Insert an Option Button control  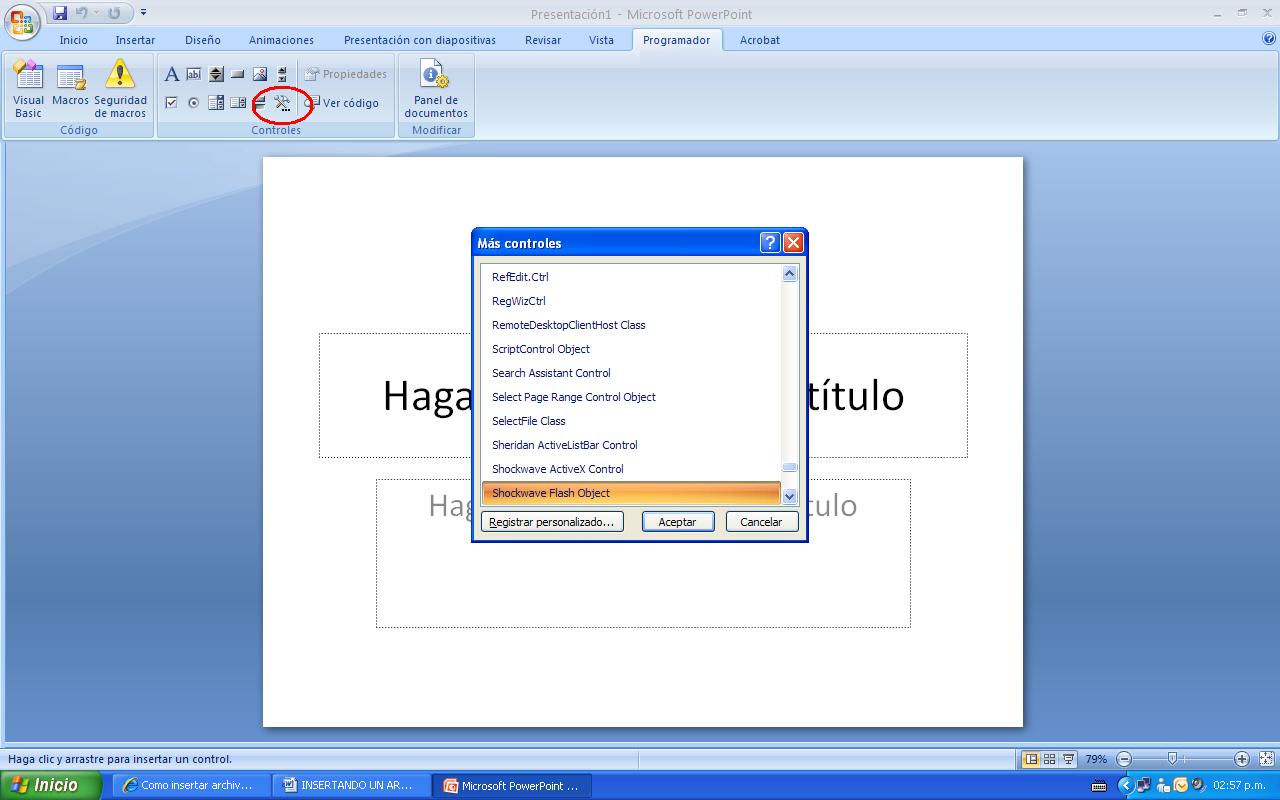tap(193, 102)
